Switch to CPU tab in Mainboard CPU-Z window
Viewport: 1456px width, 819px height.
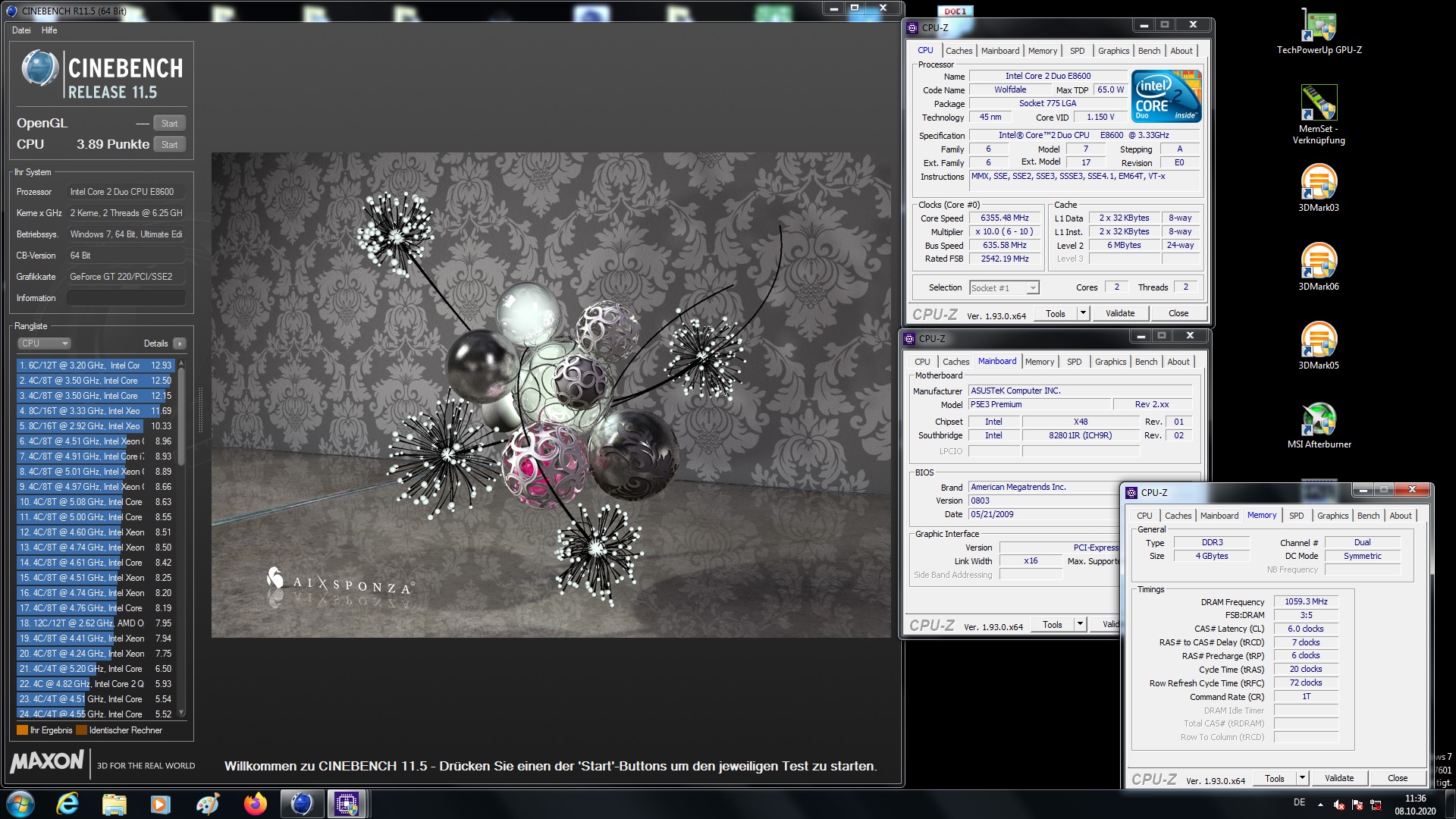922,362
